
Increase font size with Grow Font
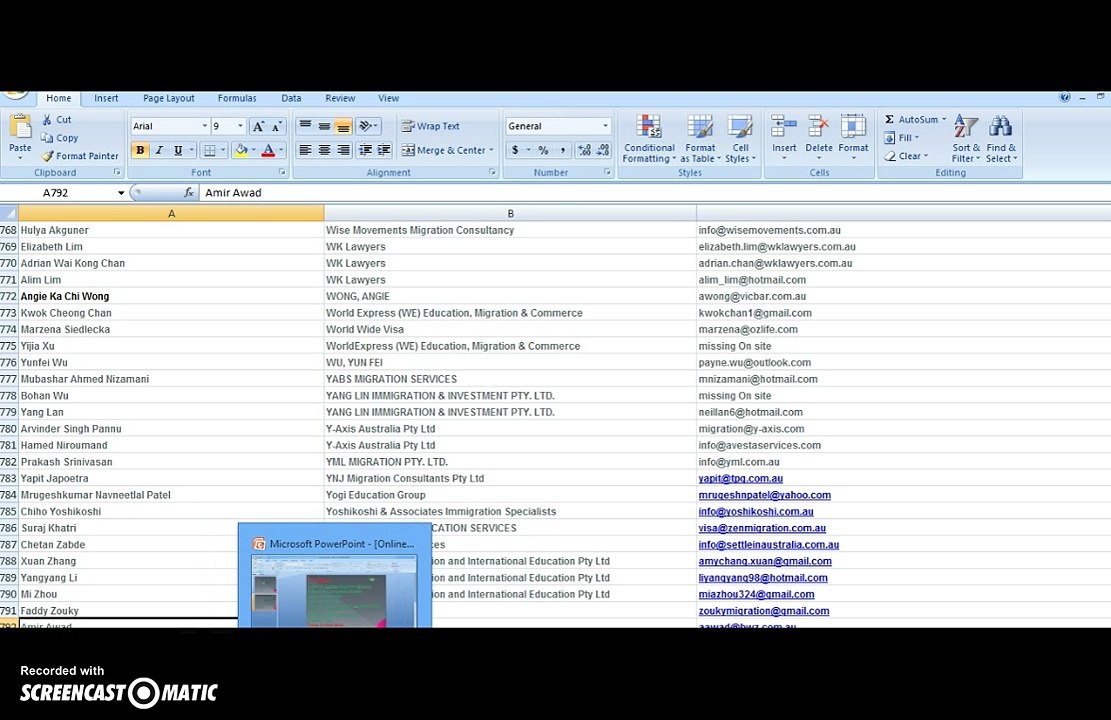point(259,126)
